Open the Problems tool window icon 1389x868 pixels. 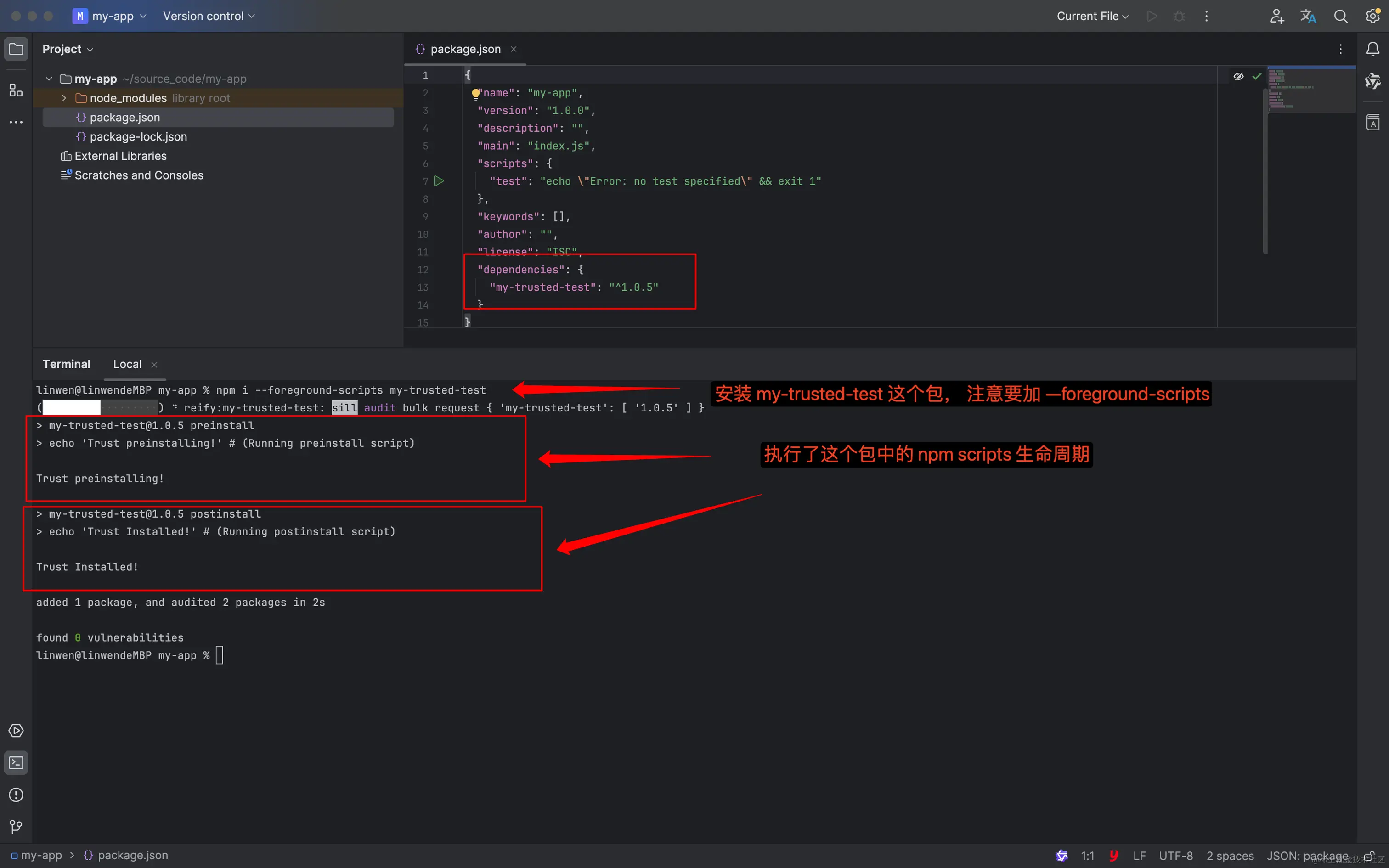pos(16,795)
